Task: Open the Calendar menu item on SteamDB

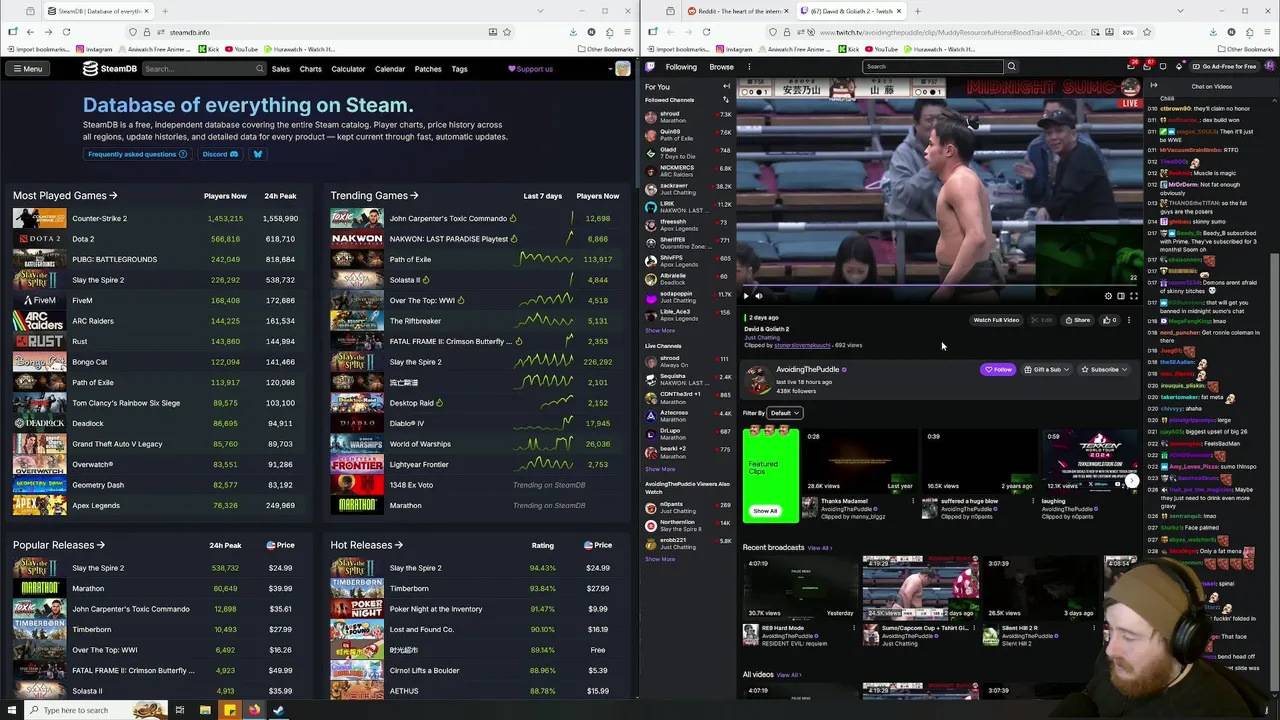Action: point(390,69)
